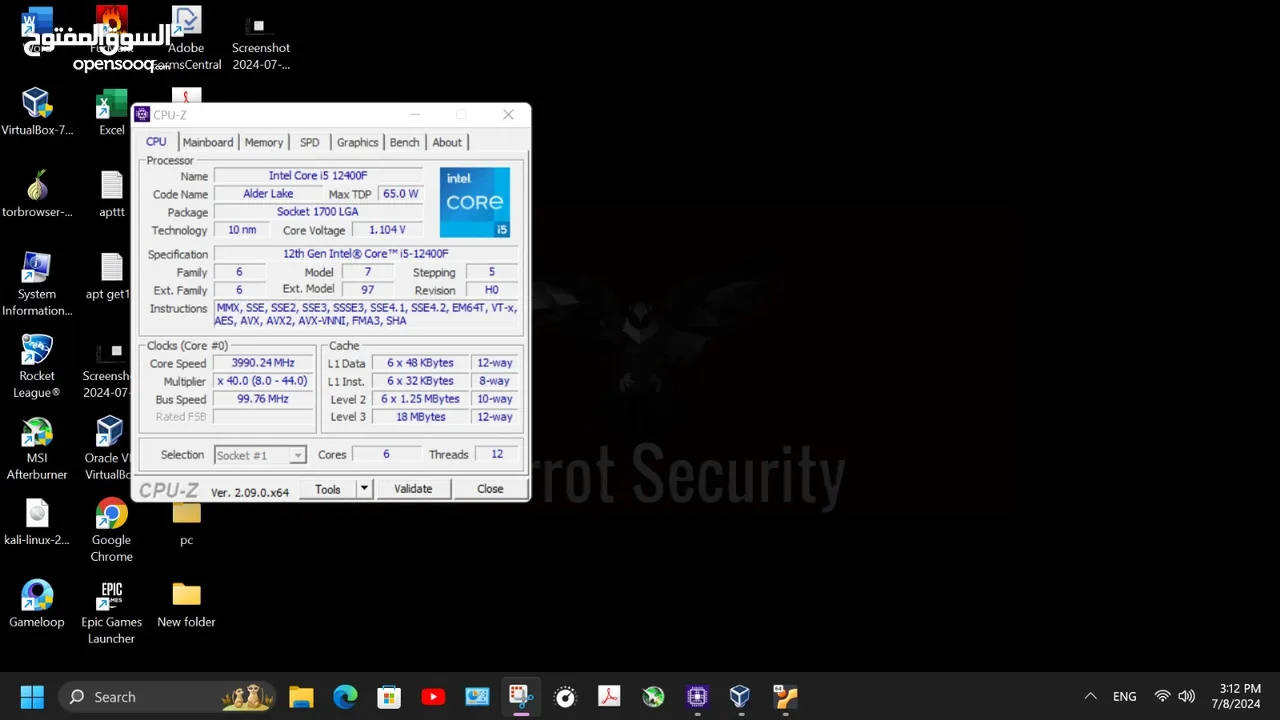Open Adobe Acrobat from the taskbar
The height and width of the screenshot is (720, 1280).
pos(609,696)
